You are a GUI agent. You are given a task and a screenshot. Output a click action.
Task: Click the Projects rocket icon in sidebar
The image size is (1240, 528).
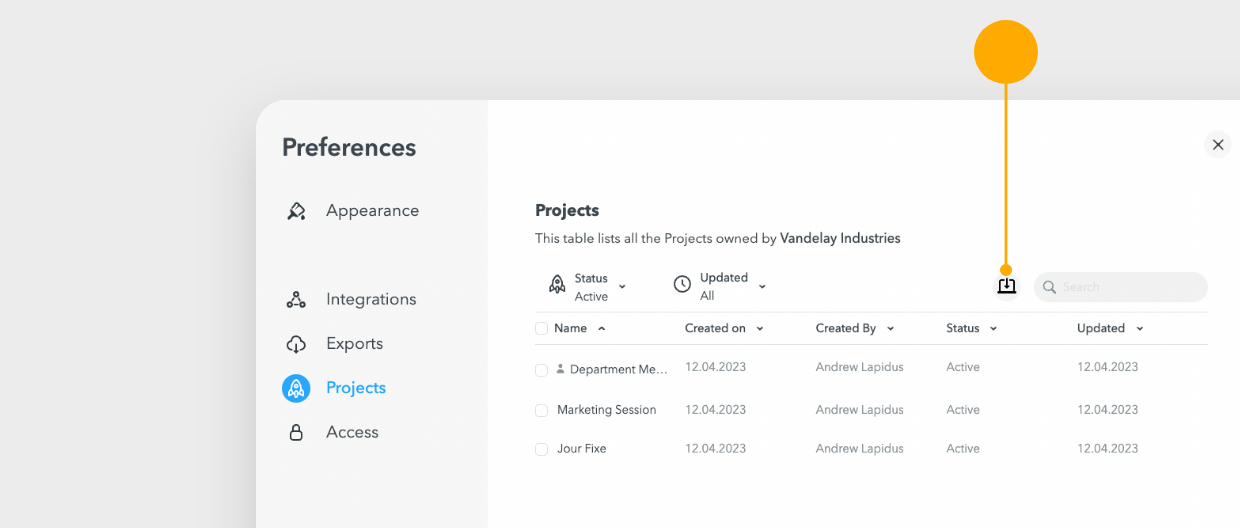pos(296,388)
